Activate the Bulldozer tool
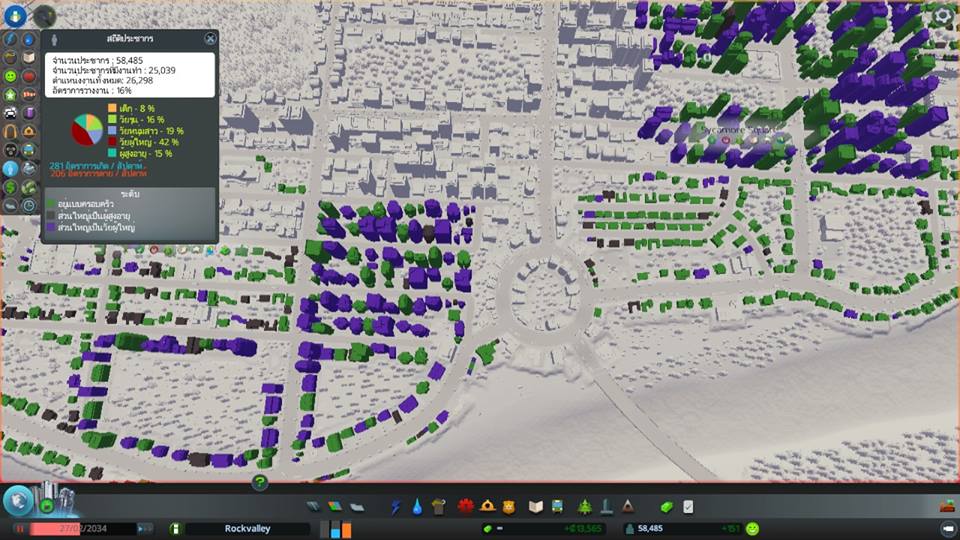960x540 pixels. [x=948, y=506]
